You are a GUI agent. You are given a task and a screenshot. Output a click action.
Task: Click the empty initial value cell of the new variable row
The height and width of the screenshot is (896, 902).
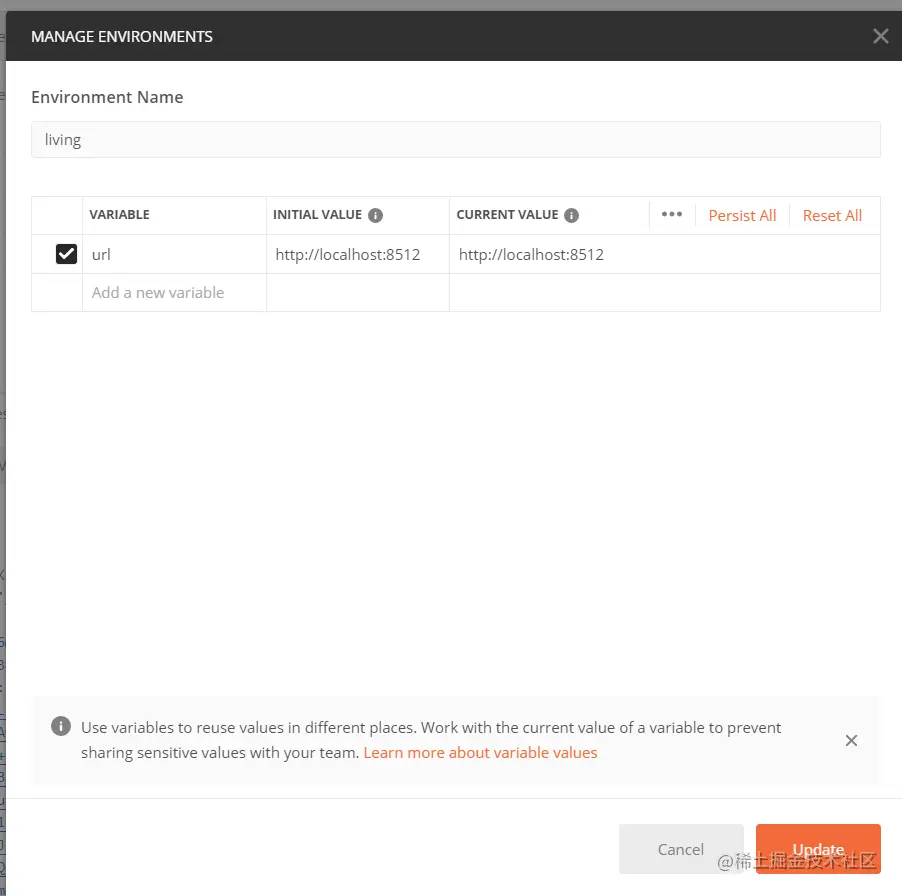click(357, 293)
